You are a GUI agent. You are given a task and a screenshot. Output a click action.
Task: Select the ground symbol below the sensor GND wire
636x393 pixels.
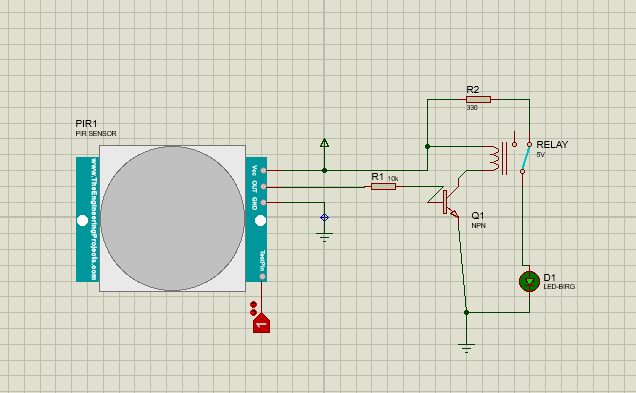[x=324, y=237]
